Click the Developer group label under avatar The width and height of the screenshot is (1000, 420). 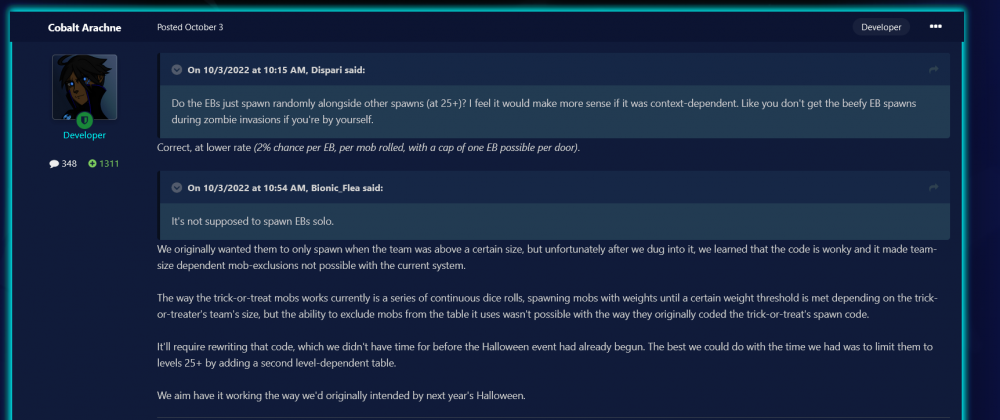pos(84,135)
